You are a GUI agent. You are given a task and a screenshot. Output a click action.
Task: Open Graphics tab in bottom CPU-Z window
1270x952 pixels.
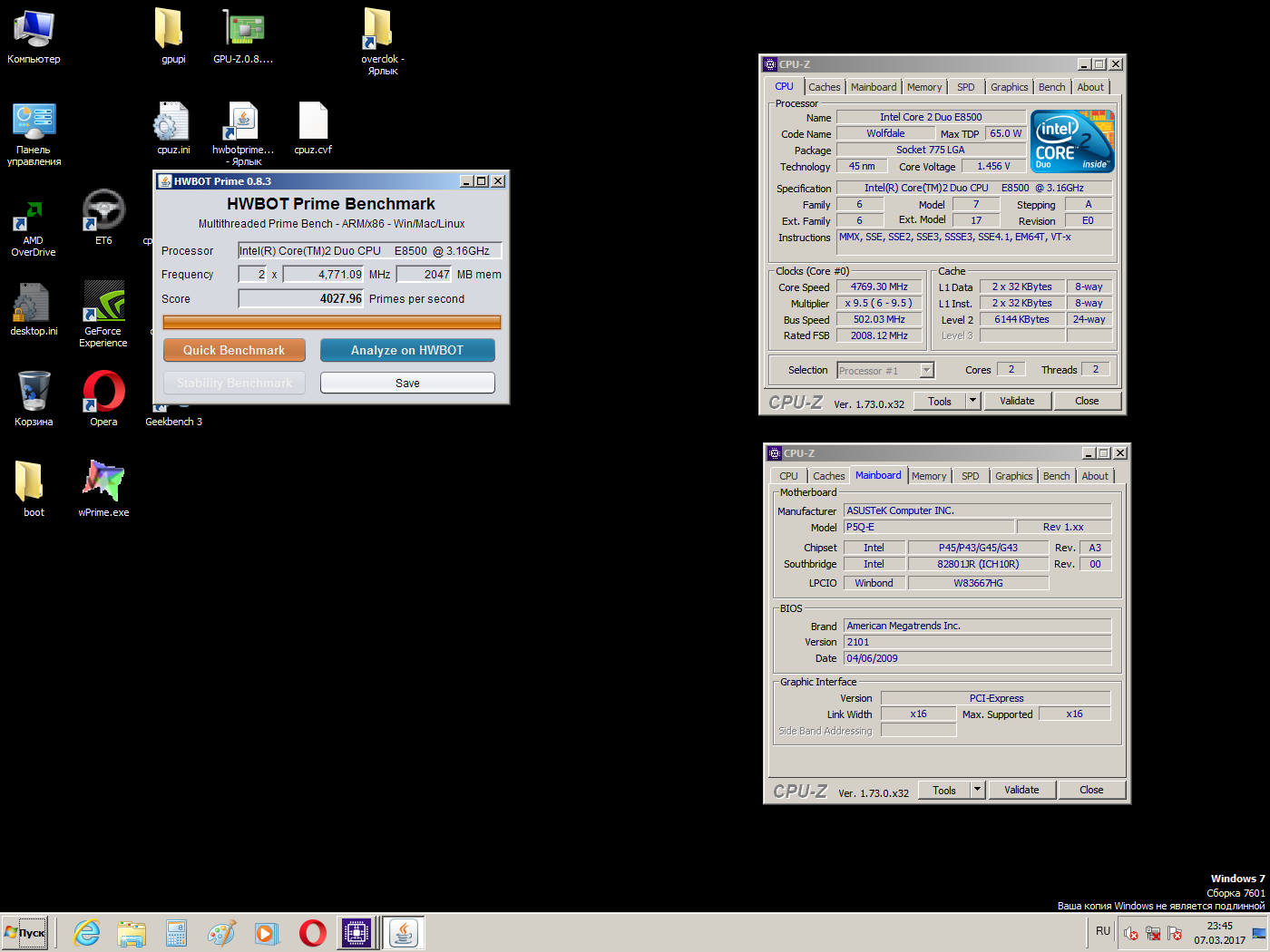[1013, 476]
